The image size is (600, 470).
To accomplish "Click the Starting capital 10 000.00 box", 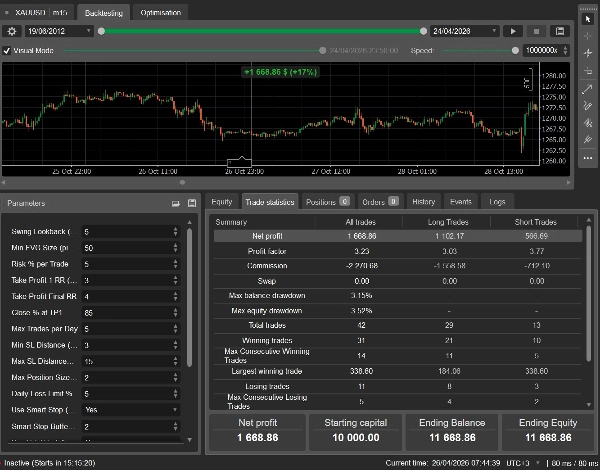I will tap(355, 431).
